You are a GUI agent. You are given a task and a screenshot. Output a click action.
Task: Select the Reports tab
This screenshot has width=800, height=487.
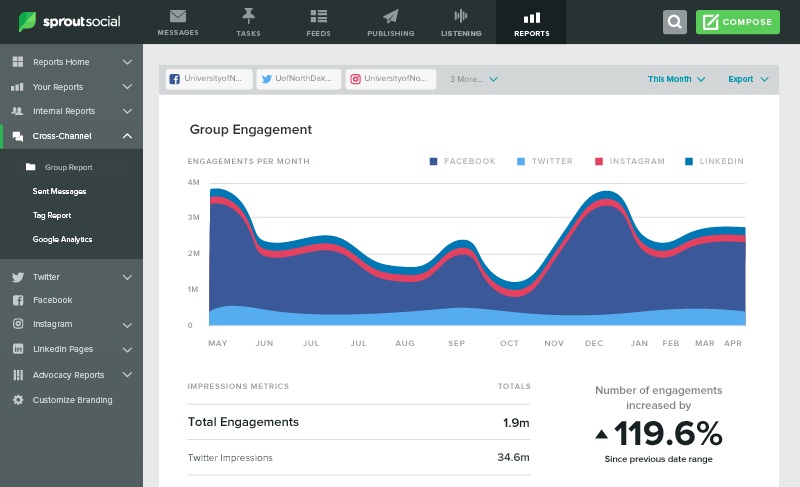(x=531, y=22)
